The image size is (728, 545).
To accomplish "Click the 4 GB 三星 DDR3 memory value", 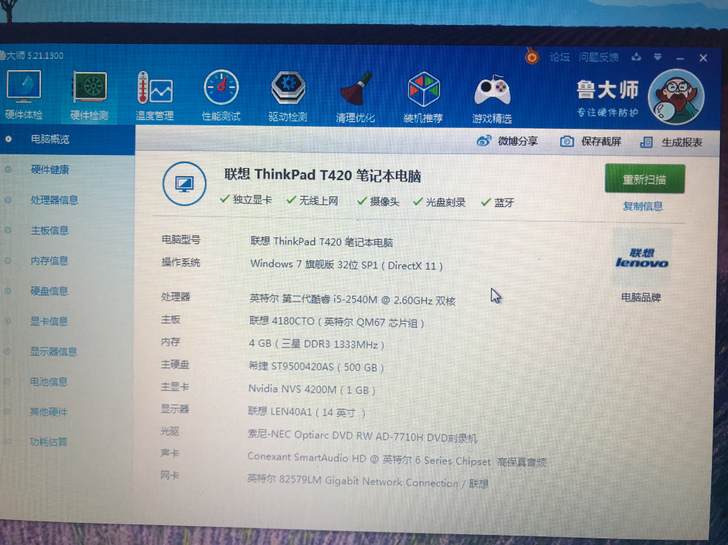I will 316,344.
